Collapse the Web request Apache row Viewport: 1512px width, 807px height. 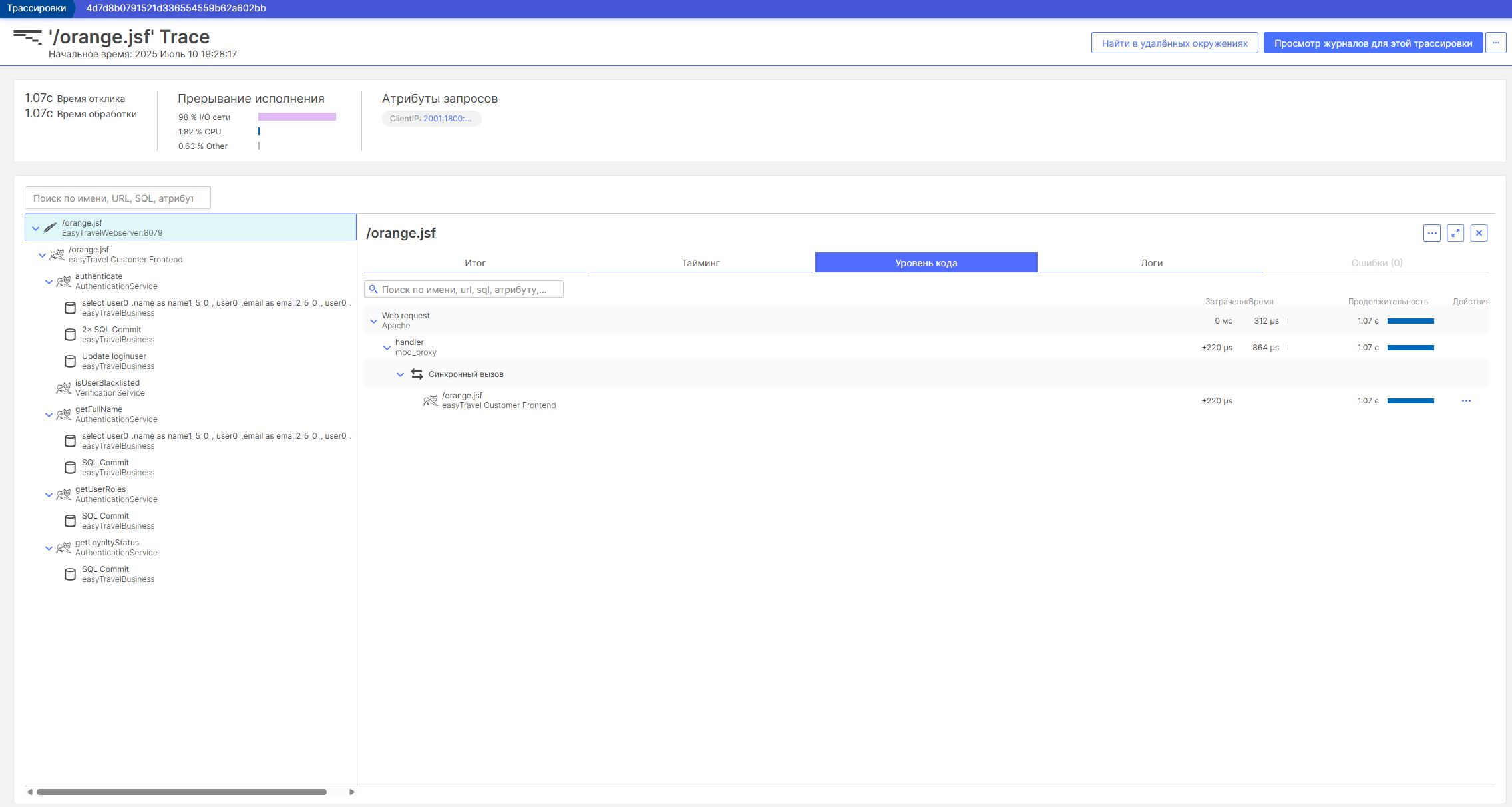tap(373, 321)
